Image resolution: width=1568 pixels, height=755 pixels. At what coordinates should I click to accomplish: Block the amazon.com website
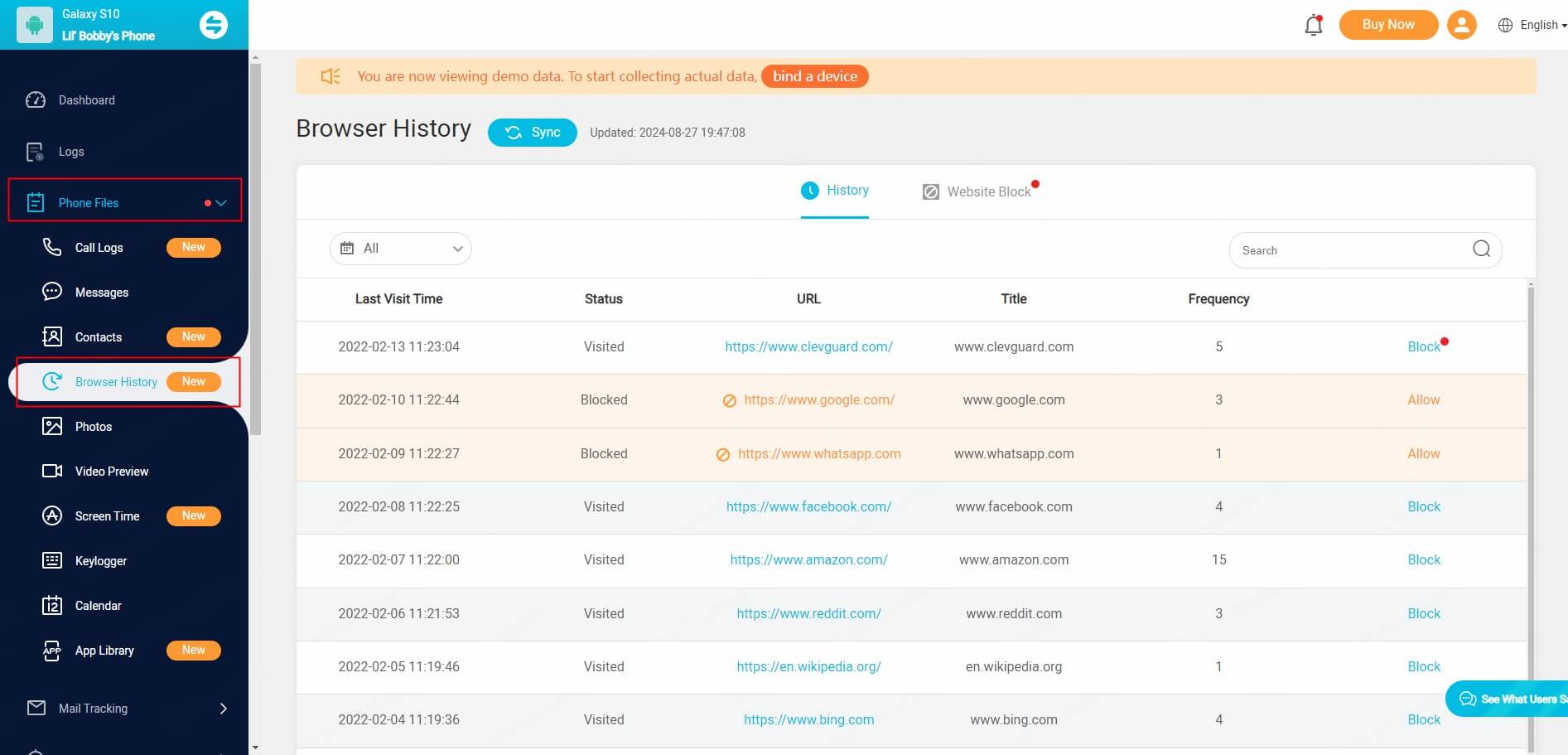(1423, 560)
